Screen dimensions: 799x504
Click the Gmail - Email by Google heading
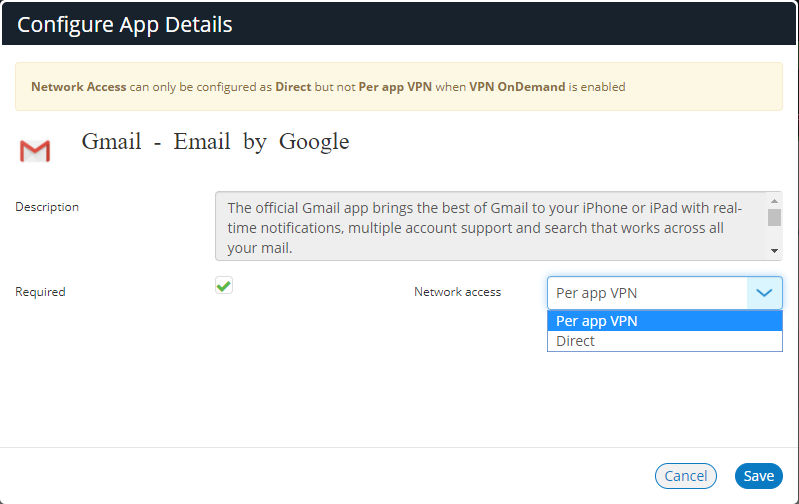[215, 142]
